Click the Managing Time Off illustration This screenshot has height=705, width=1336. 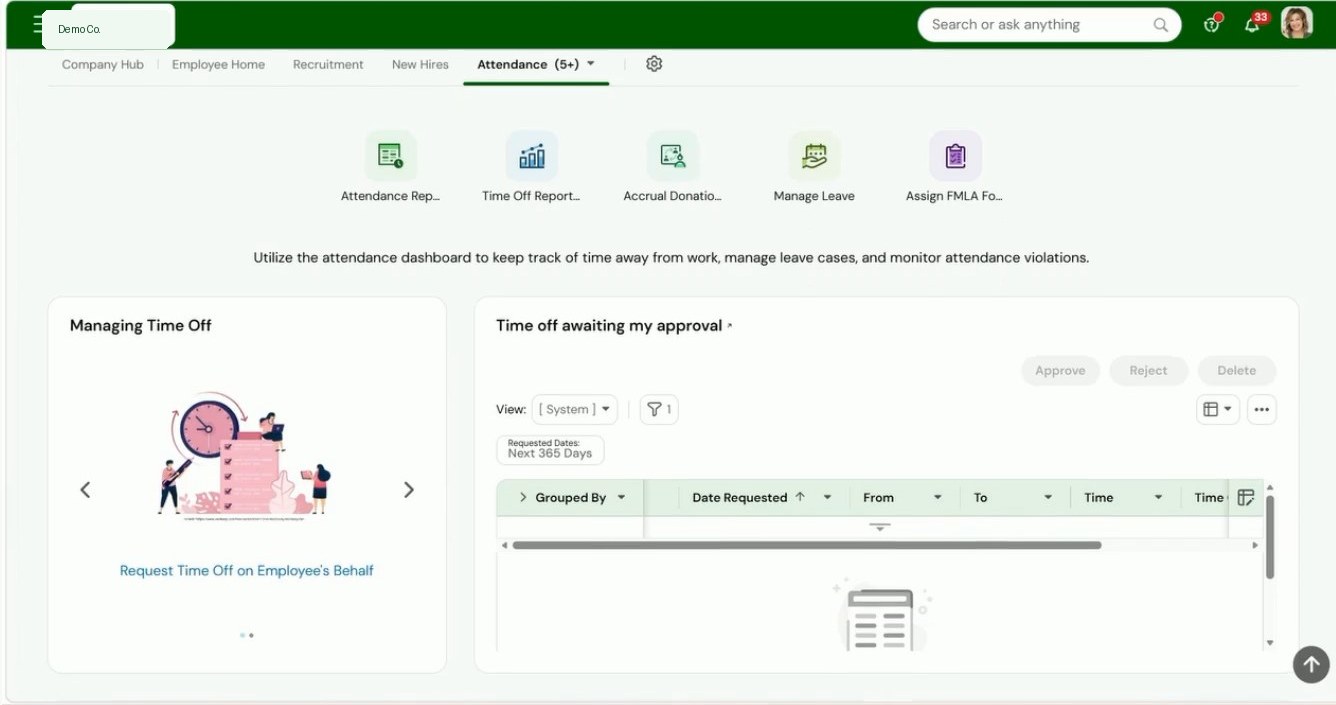tap(246, 457)
